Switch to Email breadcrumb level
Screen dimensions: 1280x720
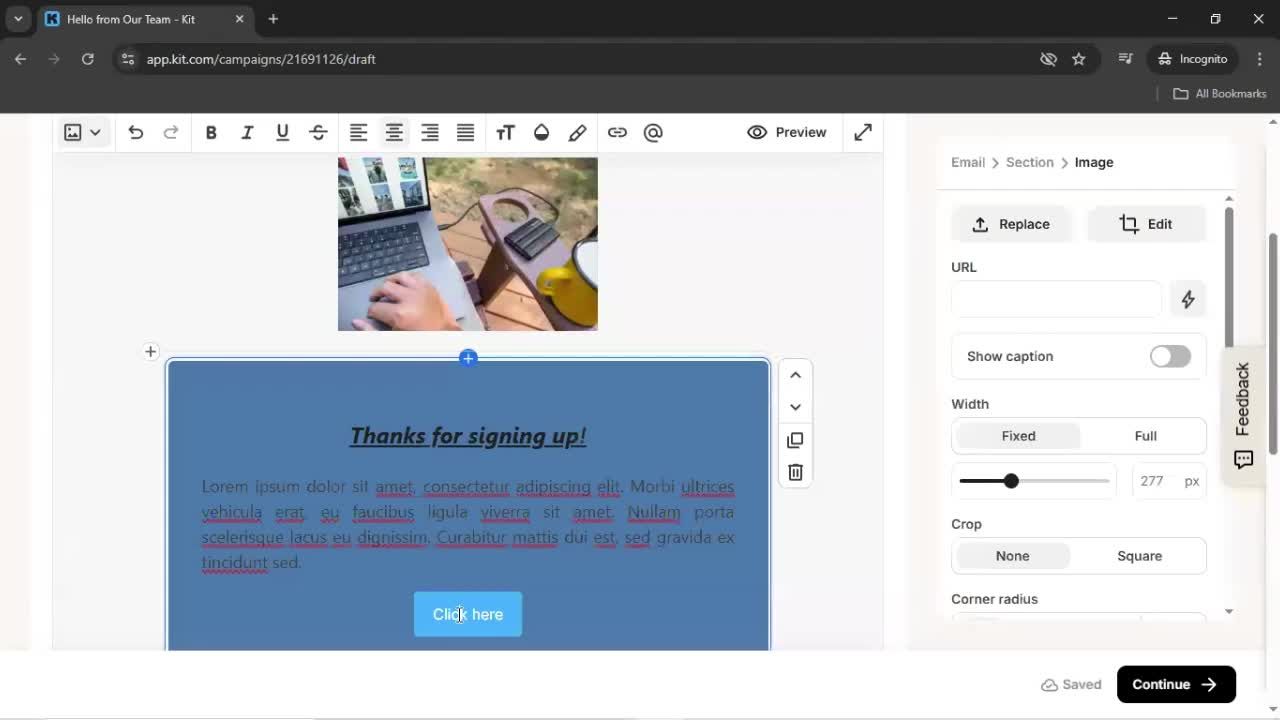pos(967,162)
